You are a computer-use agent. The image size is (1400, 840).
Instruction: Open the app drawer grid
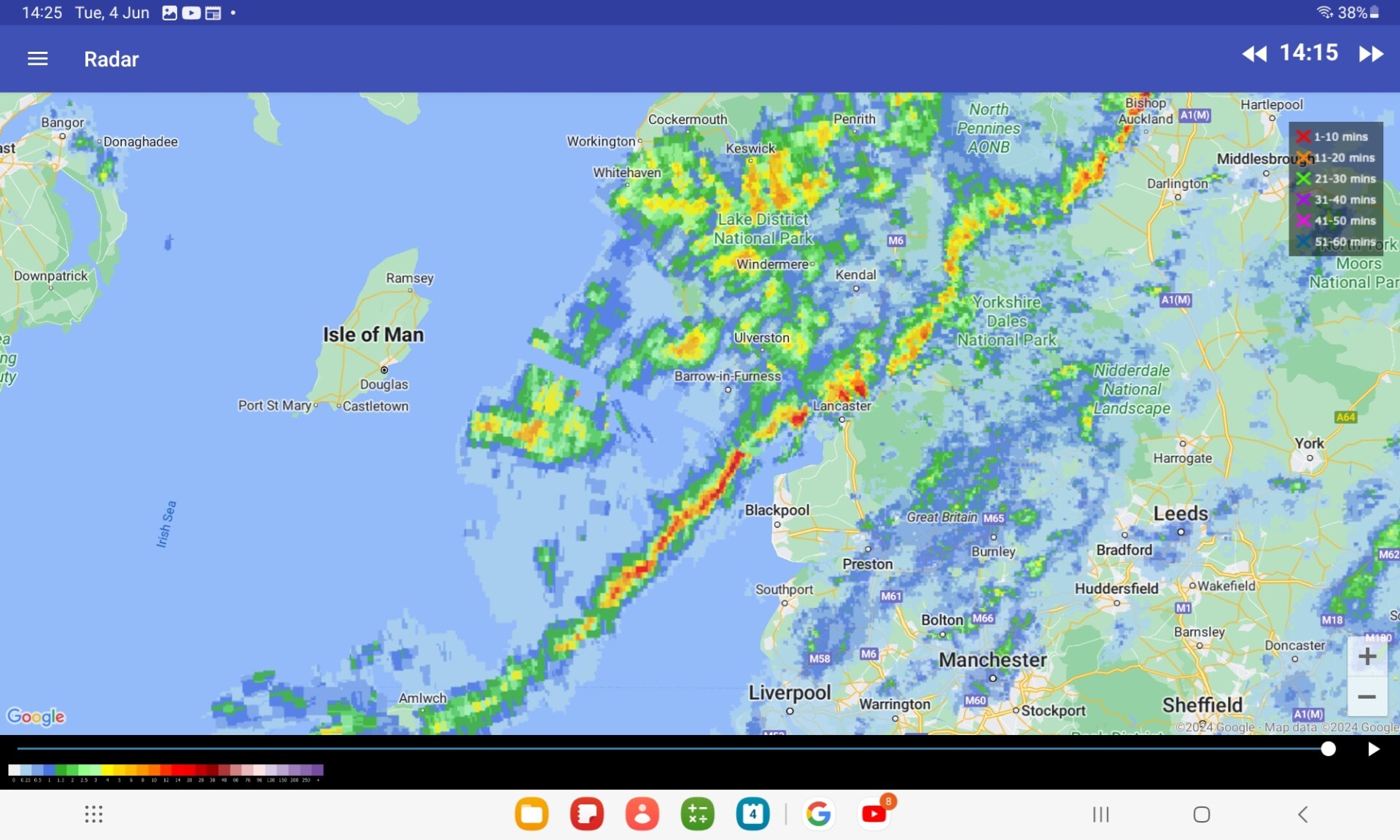pos(93,814)
